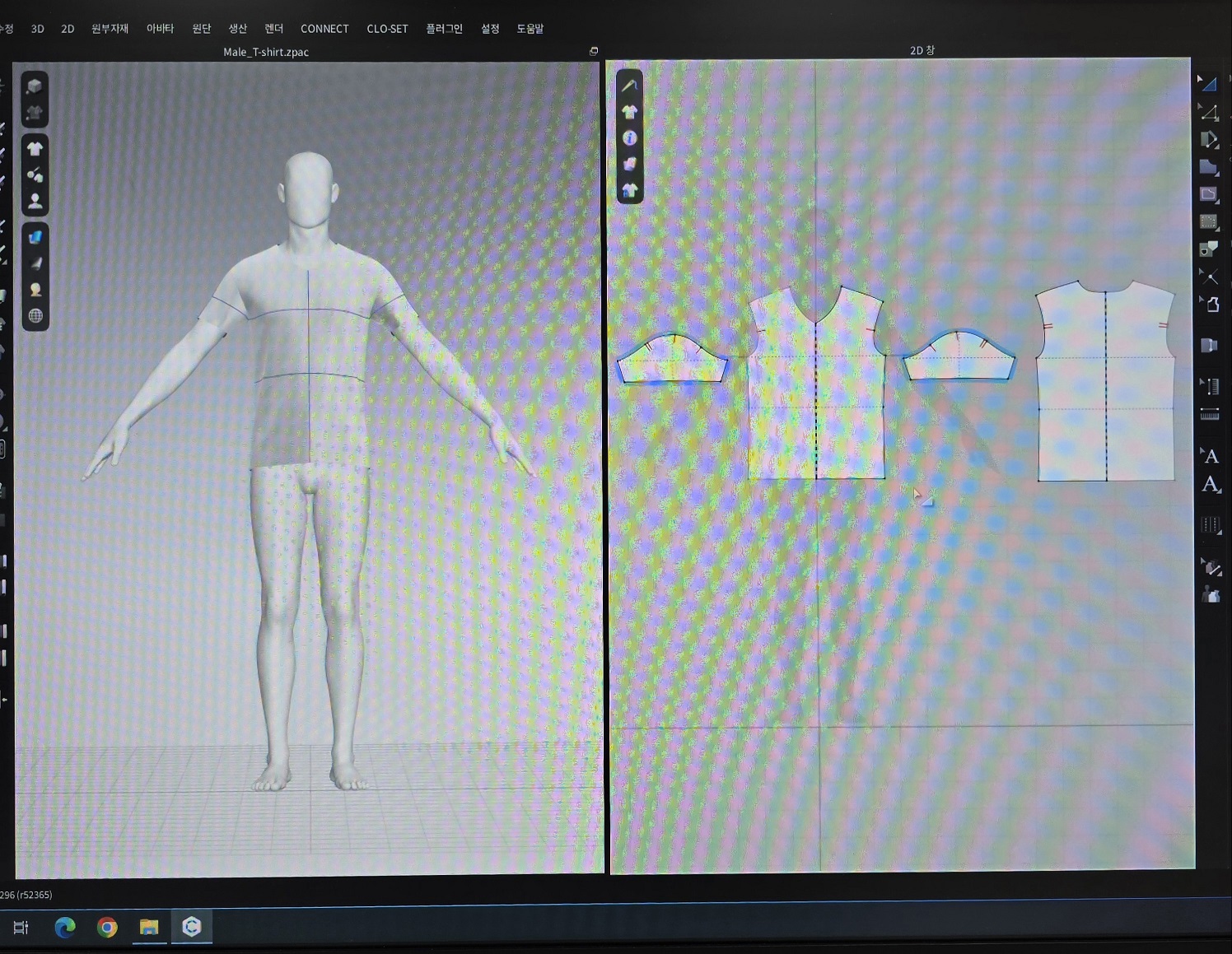Select the Edit Pattern arrow tool

[1208, 82]
